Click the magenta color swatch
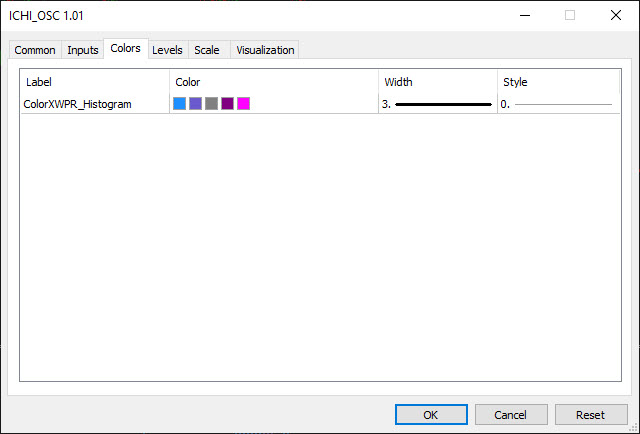The width and height of the screenshot is (640, 434). (243, 103)
